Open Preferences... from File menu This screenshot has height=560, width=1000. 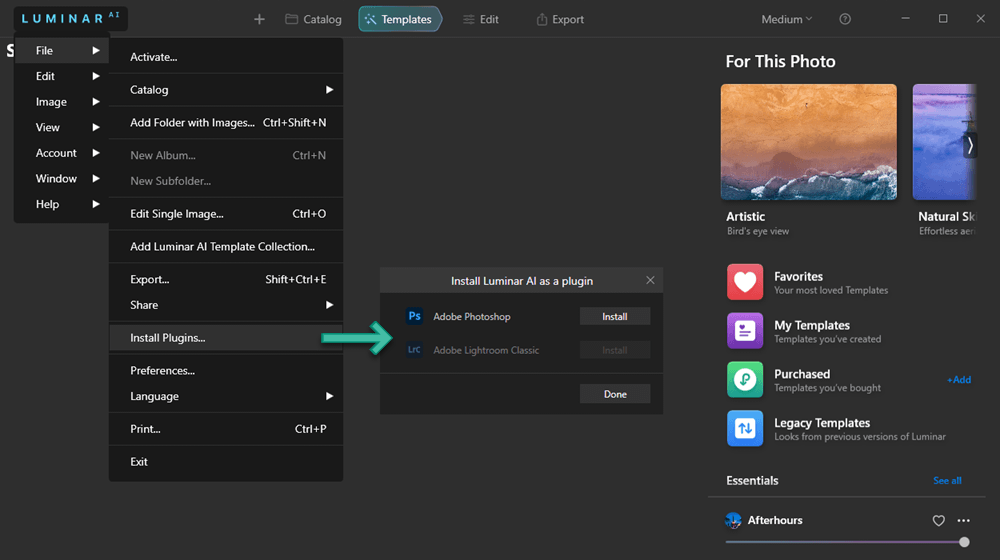[226, 371]
